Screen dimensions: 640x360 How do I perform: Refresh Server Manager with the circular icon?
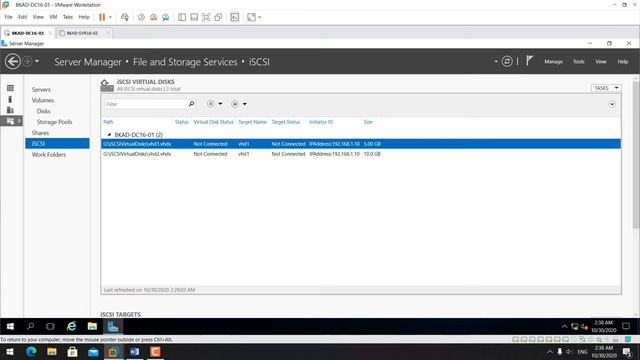tap(507, 62)
